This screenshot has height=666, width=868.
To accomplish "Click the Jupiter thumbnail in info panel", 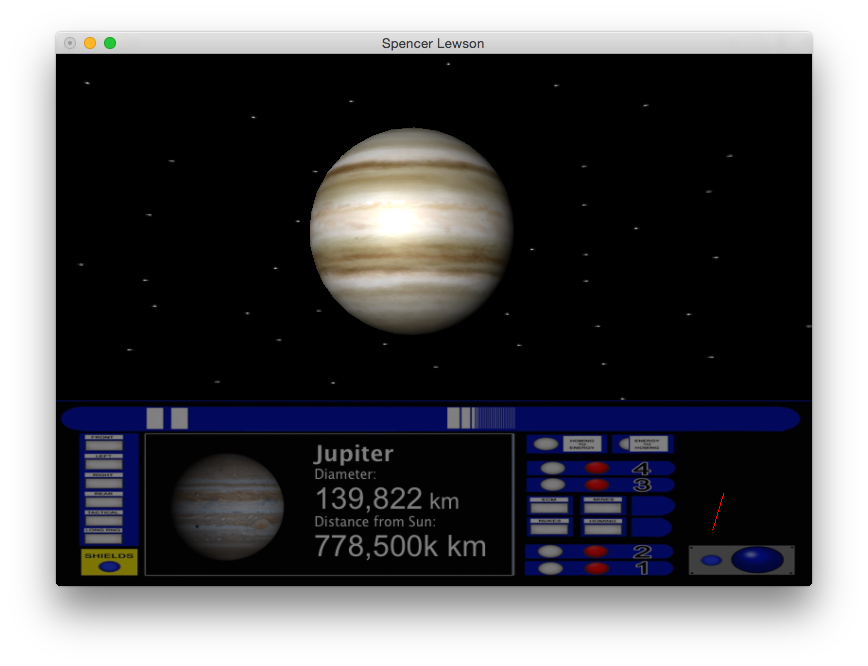I will (x=227, y=506).
